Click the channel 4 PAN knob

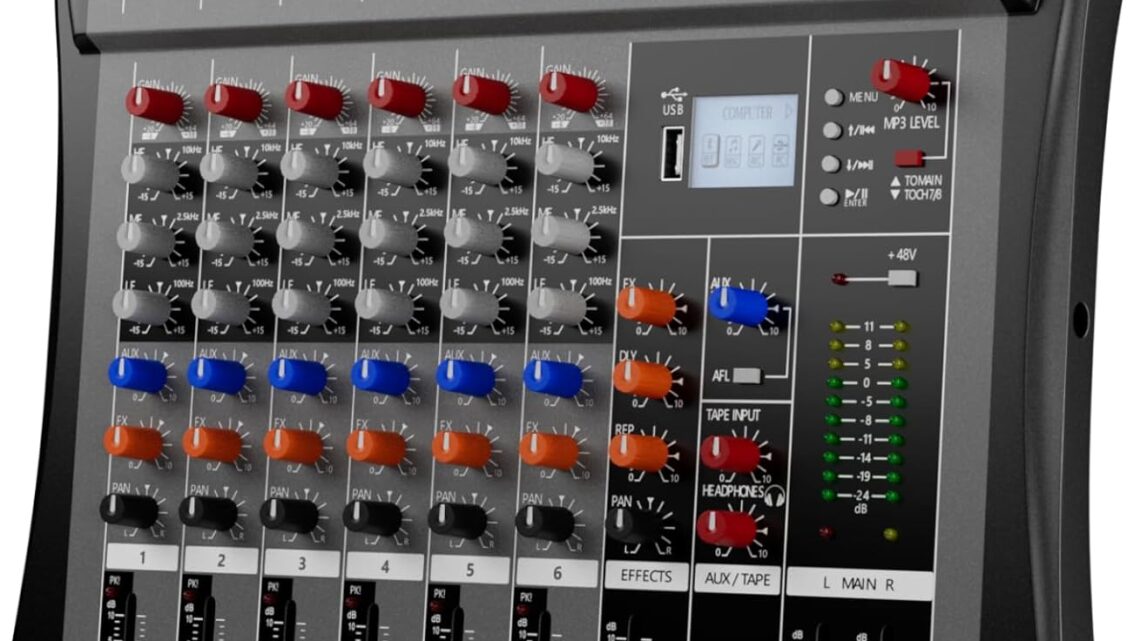pos(372,519)
